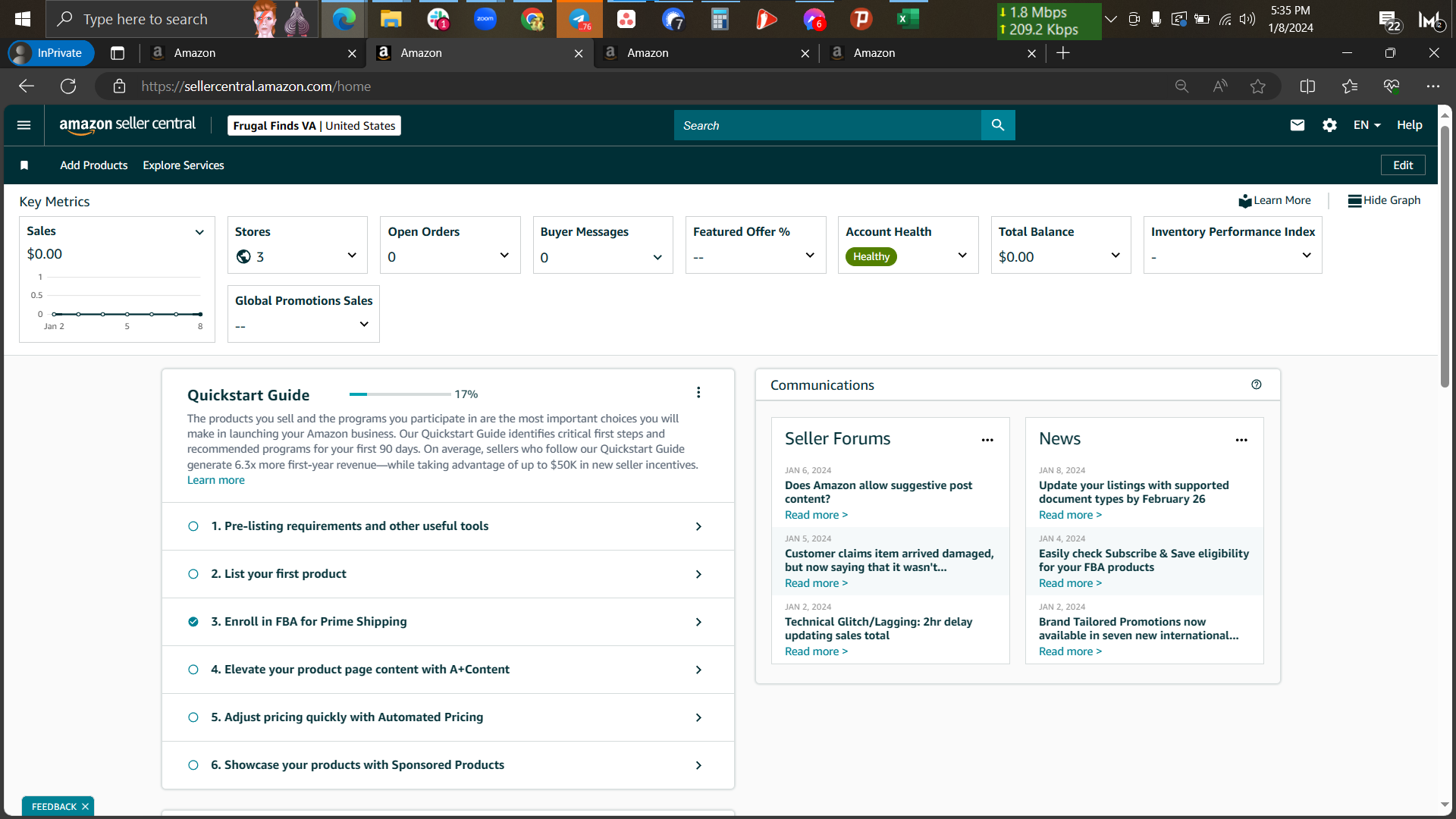Select step 4 A+Content status circle
The width and height of the screenshot is (1456, 819).
[193, 670]
